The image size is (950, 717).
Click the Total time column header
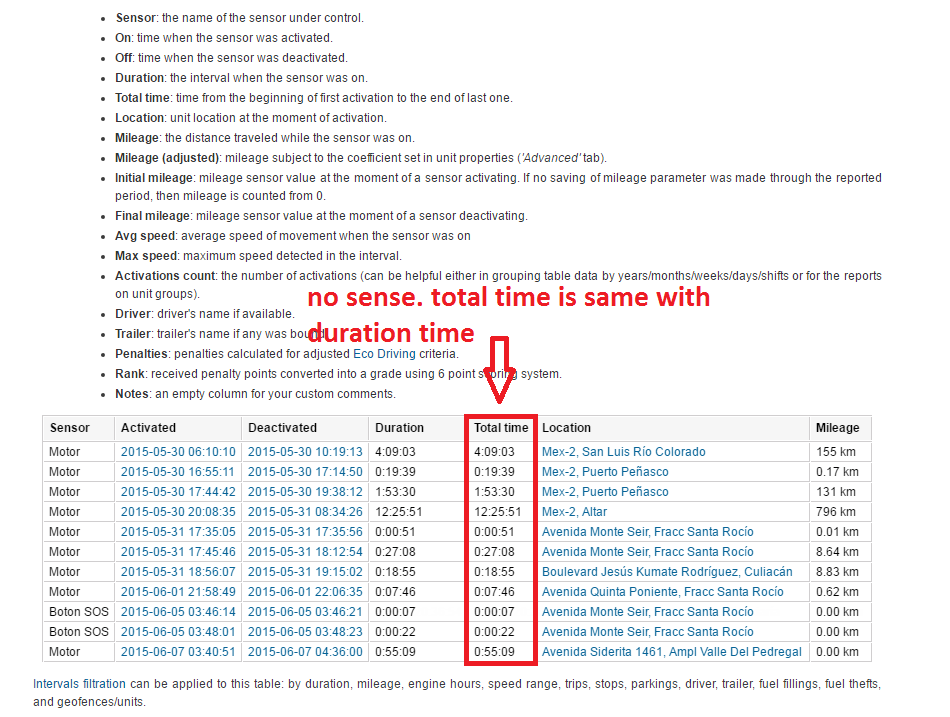[501, 428]
